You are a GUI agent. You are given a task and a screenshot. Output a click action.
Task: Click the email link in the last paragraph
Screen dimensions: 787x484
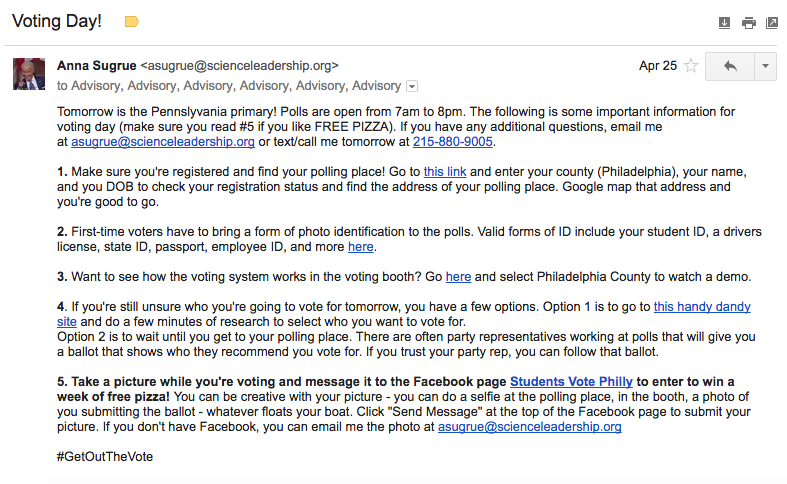click(x=529, y=427)
